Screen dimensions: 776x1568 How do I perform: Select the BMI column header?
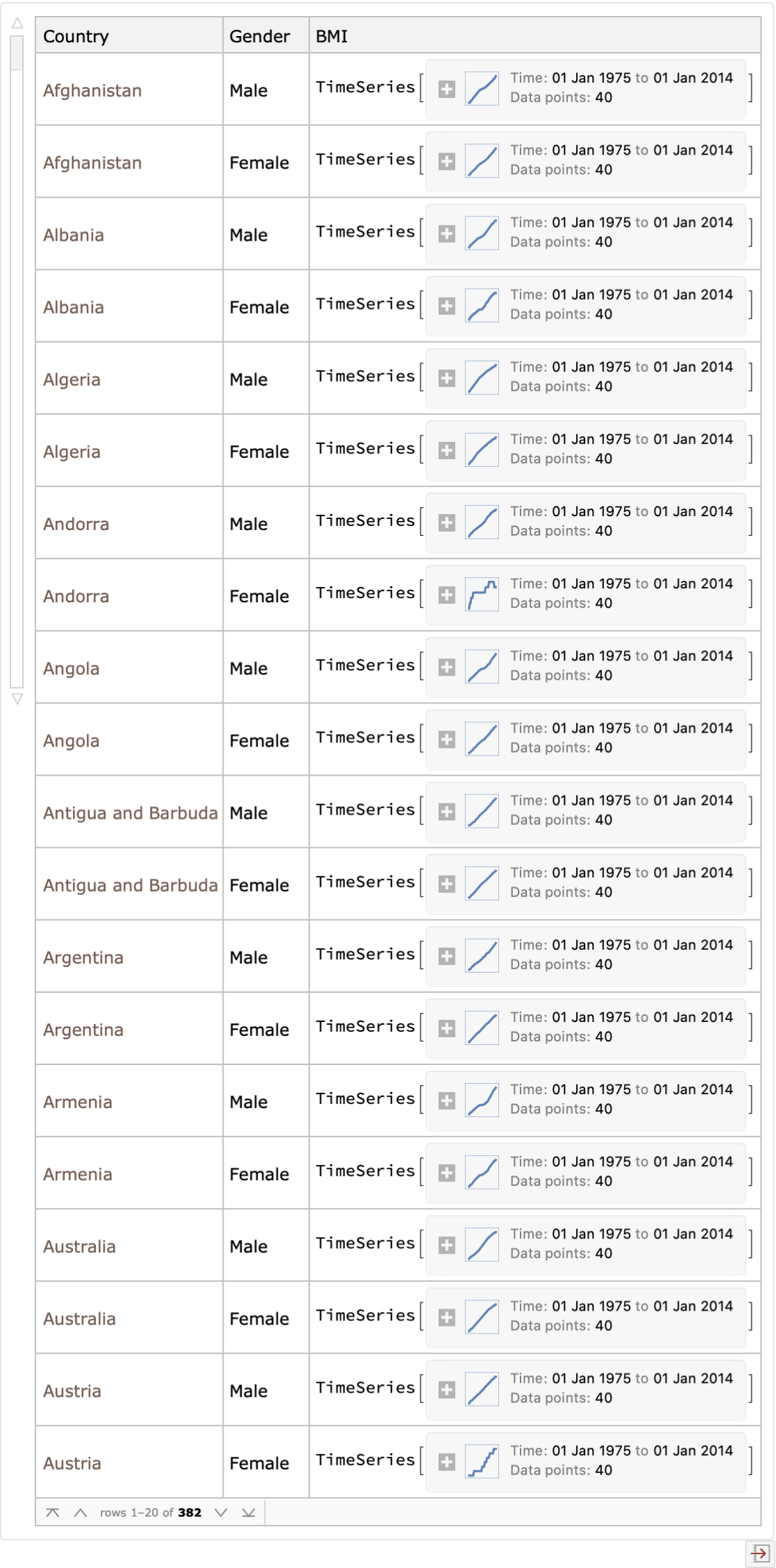[x=332, y=36]
